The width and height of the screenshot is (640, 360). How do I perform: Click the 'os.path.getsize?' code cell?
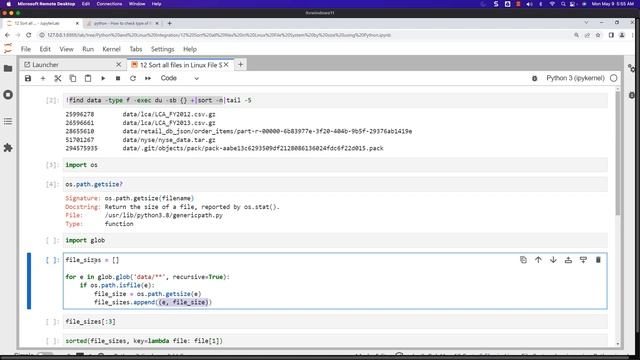[335, 184]
